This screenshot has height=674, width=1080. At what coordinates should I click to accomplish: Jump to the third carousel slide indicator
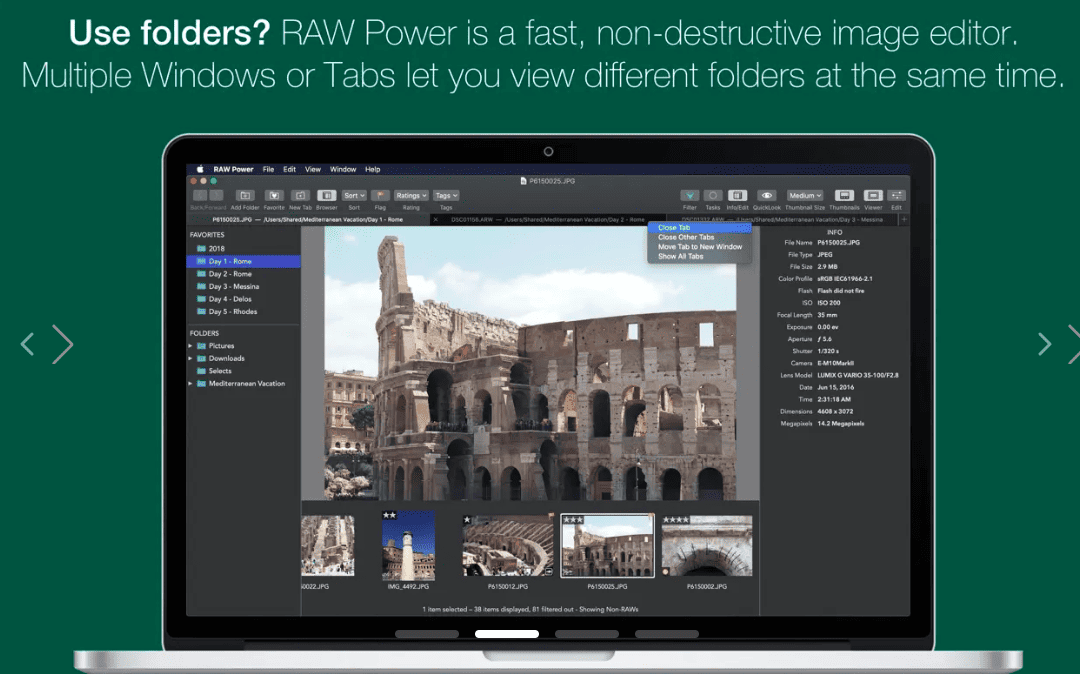(587, 634)
